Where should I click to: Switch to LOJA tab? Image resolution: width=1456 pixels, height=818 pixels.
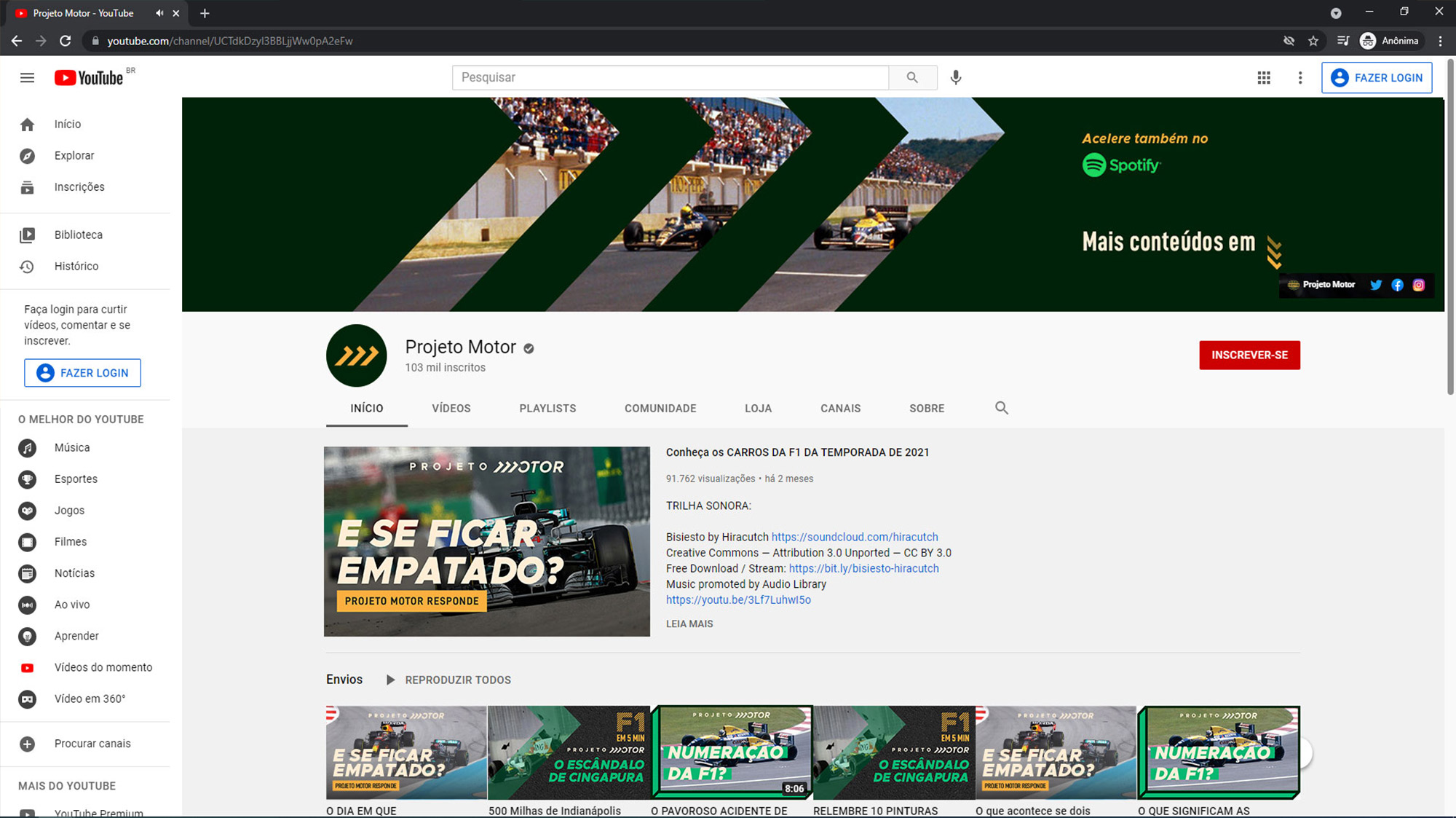pyautogui.click(x=758, y=409)
